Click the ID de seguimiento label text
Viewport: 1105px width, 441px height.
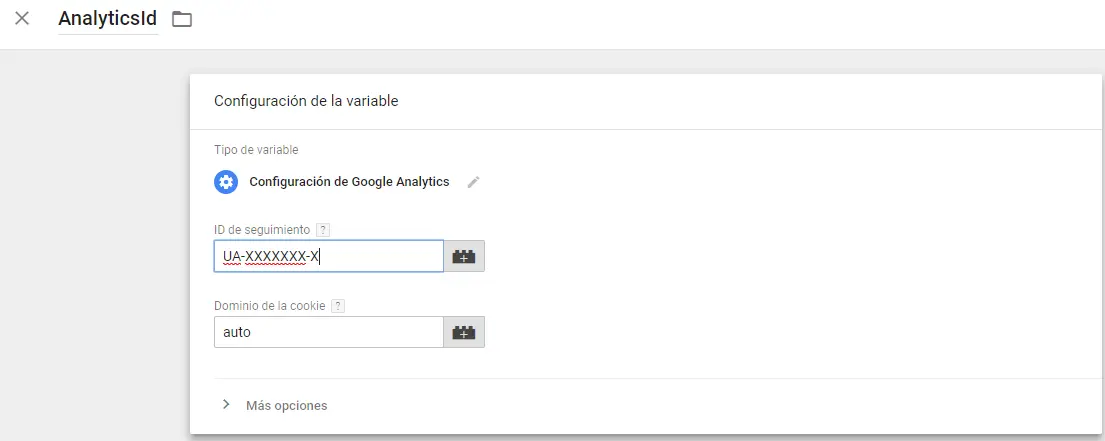262,230
